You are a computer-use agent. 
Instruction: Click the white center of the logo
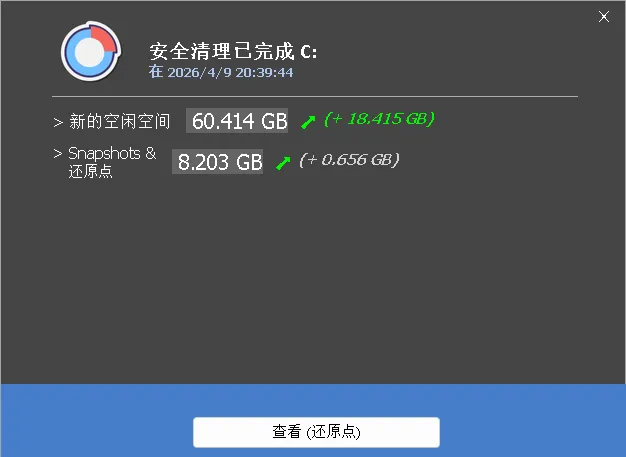coord(89,53)
